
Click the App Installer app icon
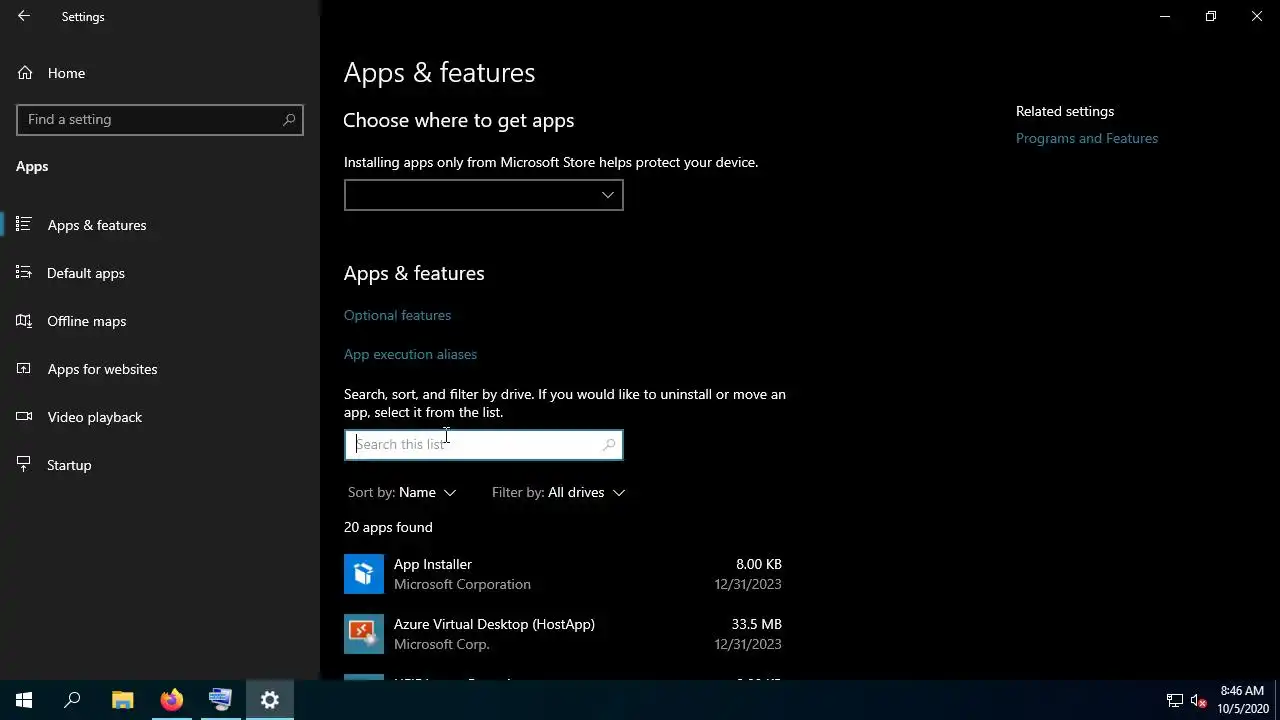364,574
